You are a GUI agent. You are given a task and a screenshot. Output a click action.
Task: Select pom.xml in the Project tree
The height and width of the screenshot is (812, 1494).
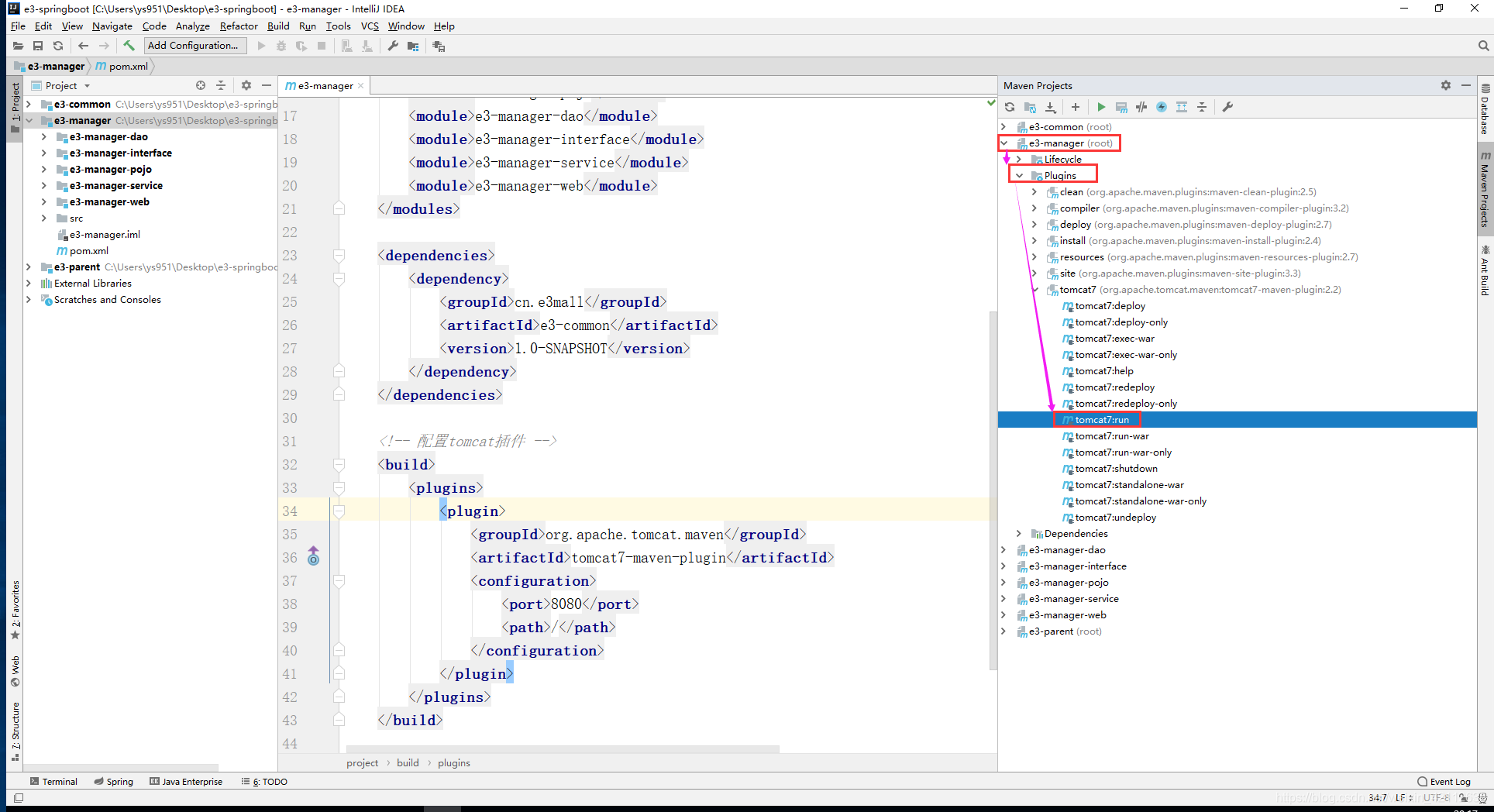point(88,250)
